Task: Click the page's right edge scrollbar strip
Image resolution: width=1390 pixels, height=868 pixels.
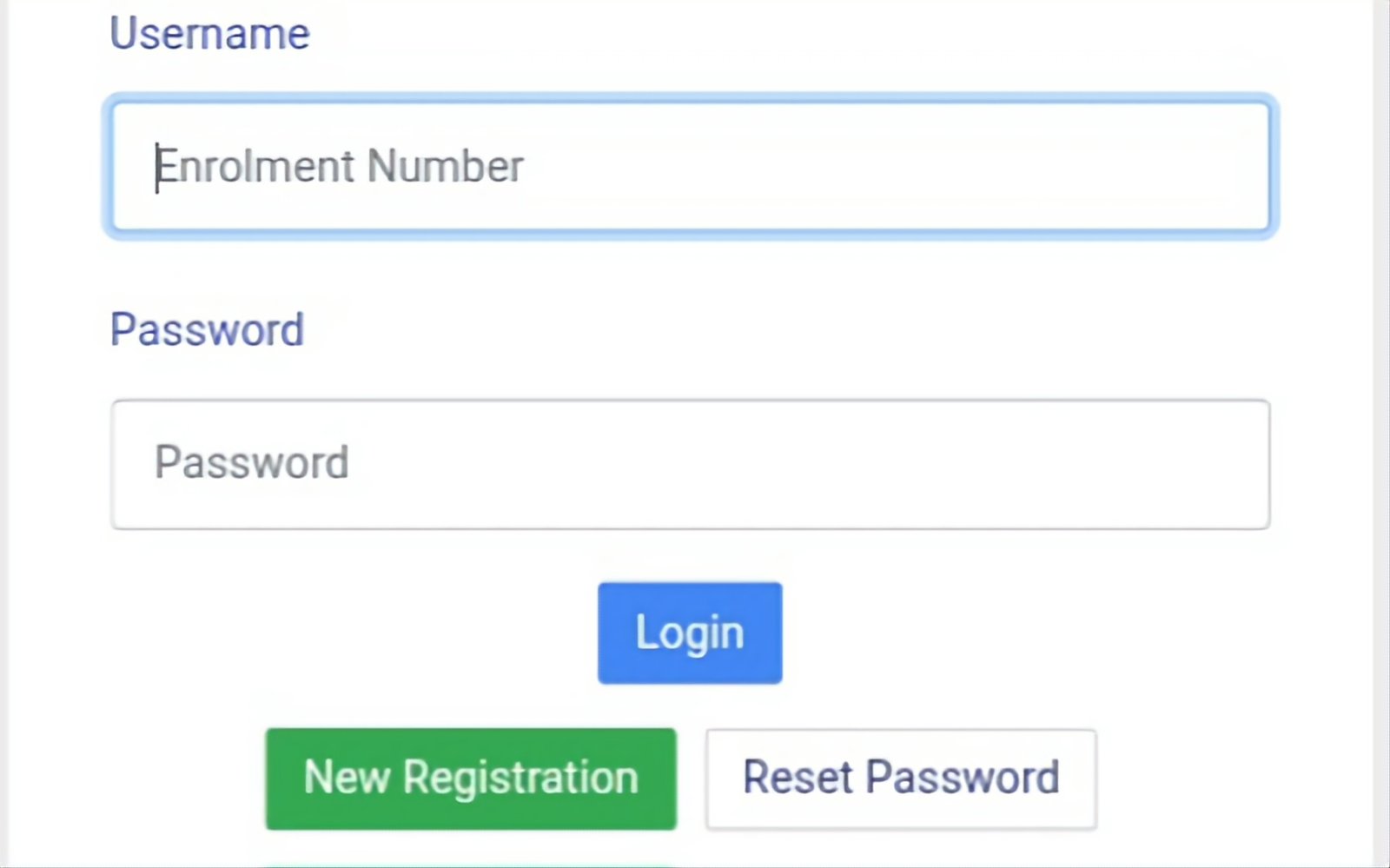Action: (x=1381, y=434)
